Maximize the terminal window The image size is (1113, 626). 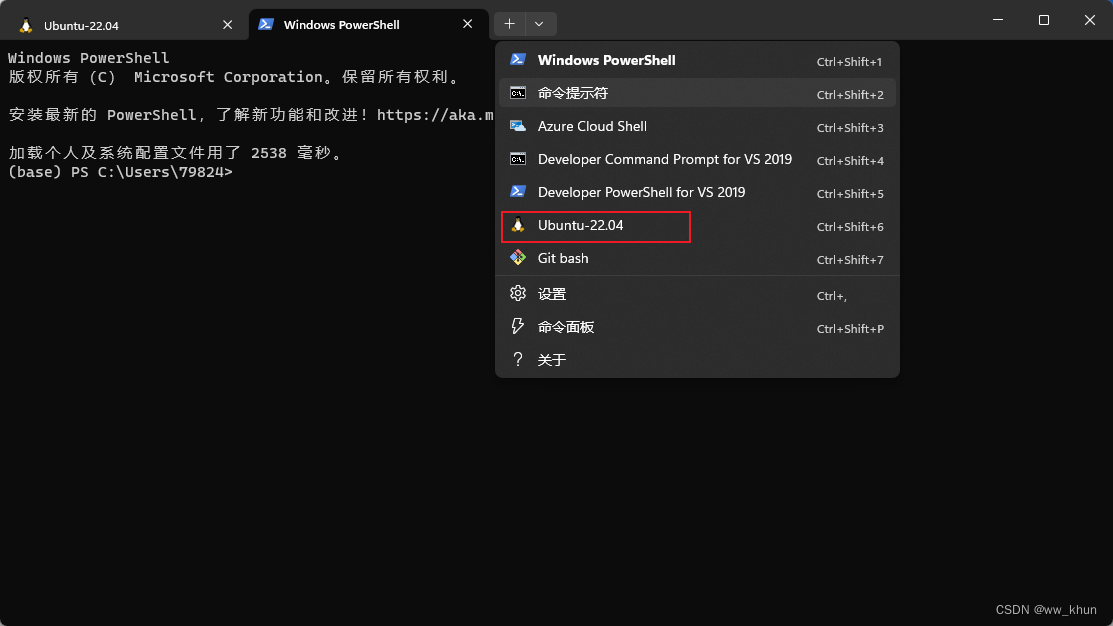(x=1043, y=20)
